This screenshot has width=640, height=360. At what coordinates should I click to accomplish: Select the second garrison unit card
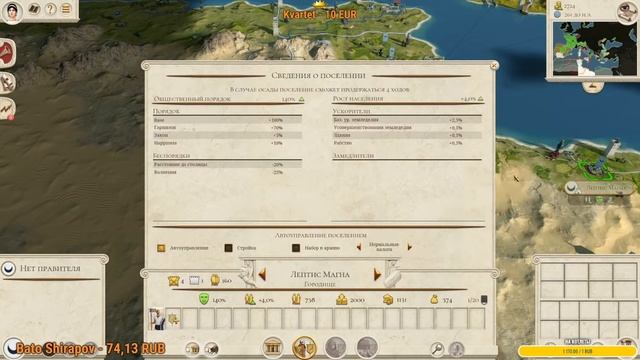coord(173,319)
